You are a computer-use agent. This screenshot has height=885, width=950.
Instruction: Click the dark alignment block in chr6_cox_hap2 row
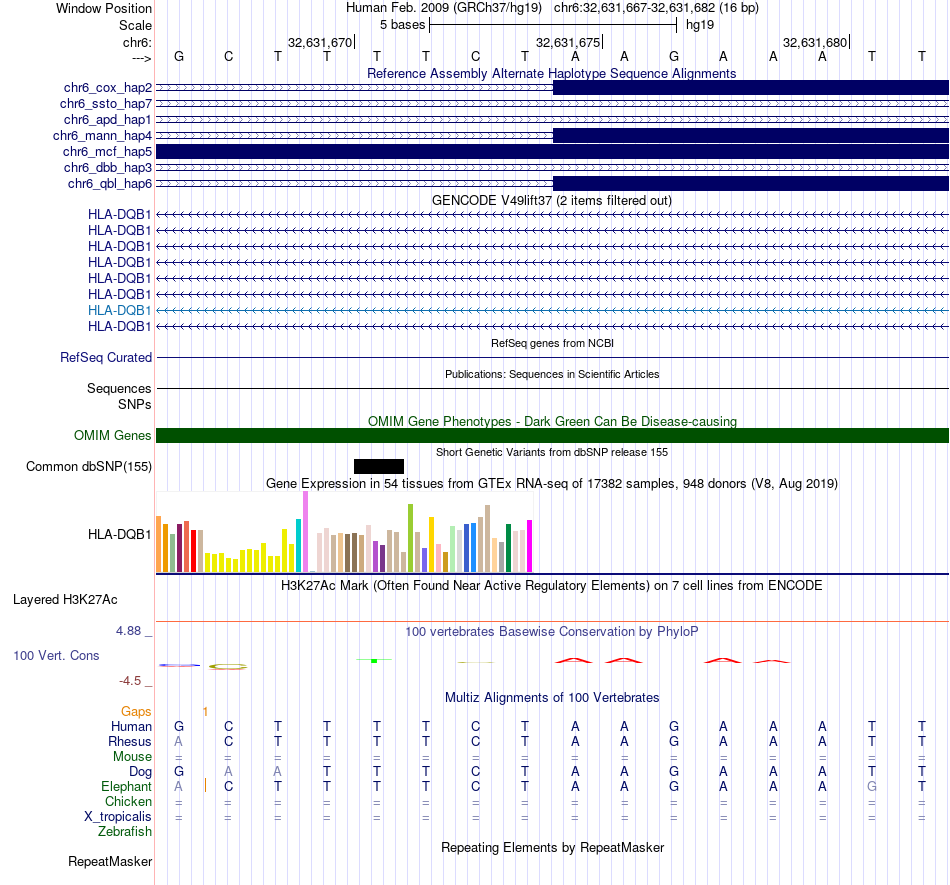(751, 88)
